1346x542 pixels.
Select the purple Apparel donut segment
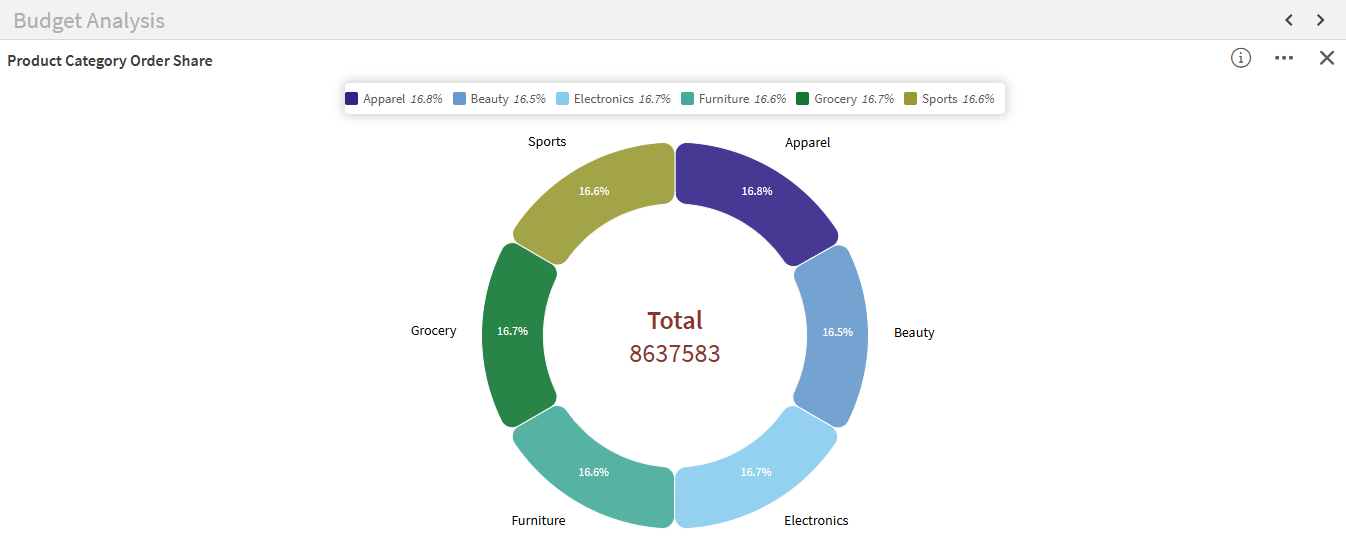756,191
